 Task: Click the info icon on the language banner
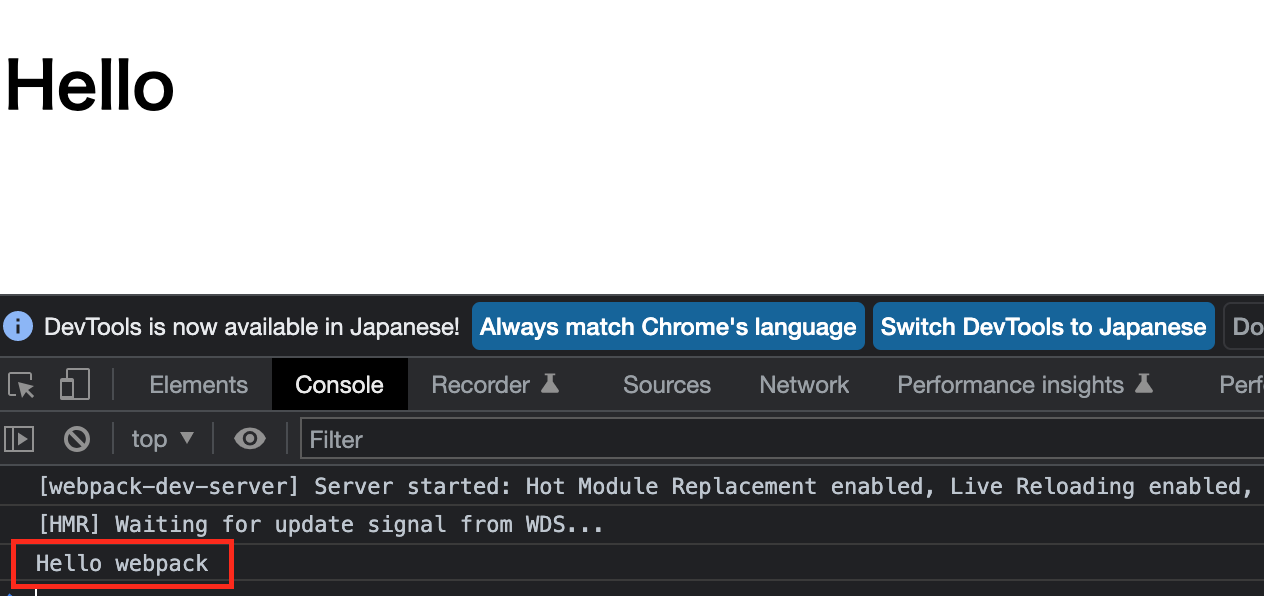pyautogui.click(x=18, y=326)
